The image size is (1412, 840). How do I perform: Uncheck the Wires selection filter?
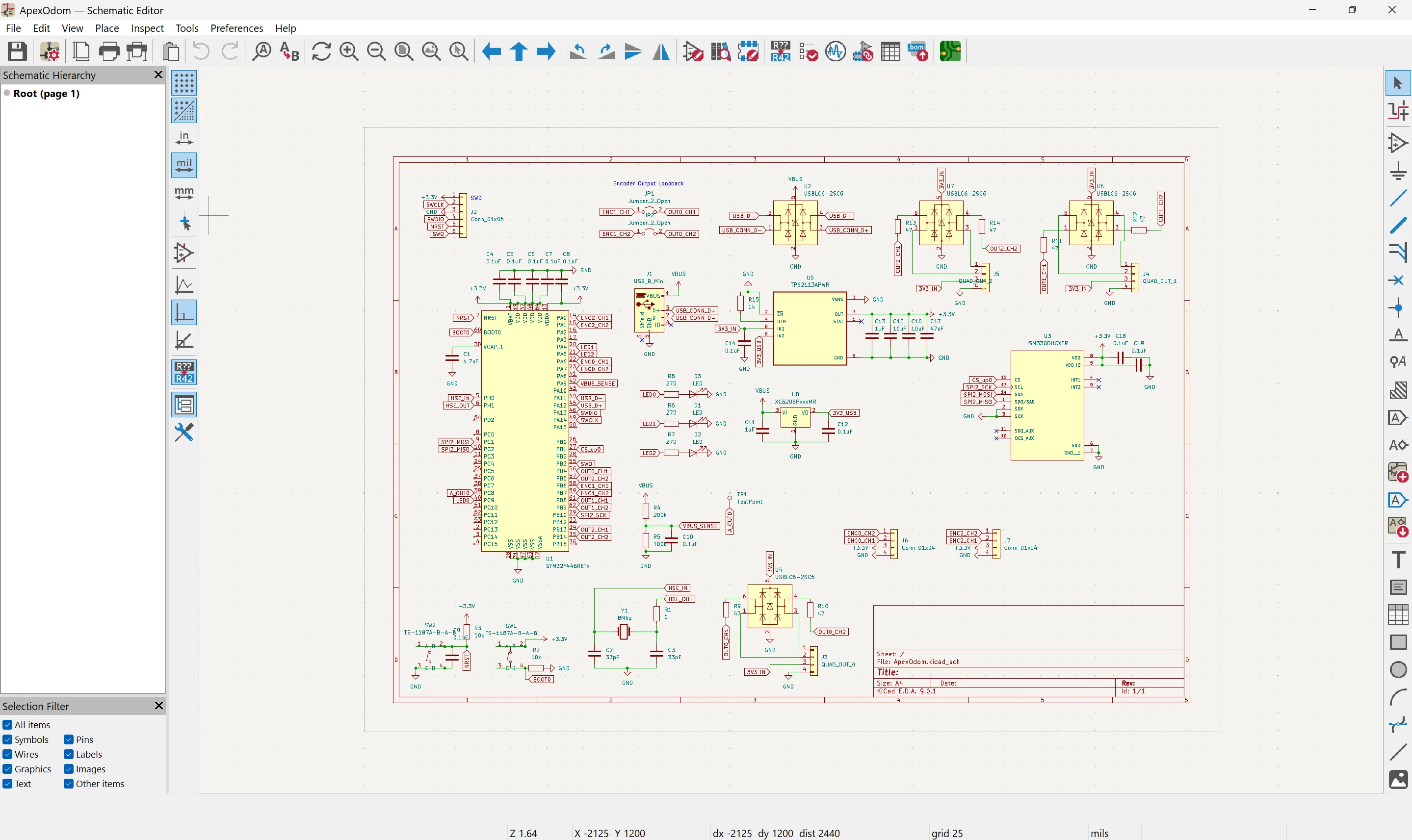click(21, 755)
